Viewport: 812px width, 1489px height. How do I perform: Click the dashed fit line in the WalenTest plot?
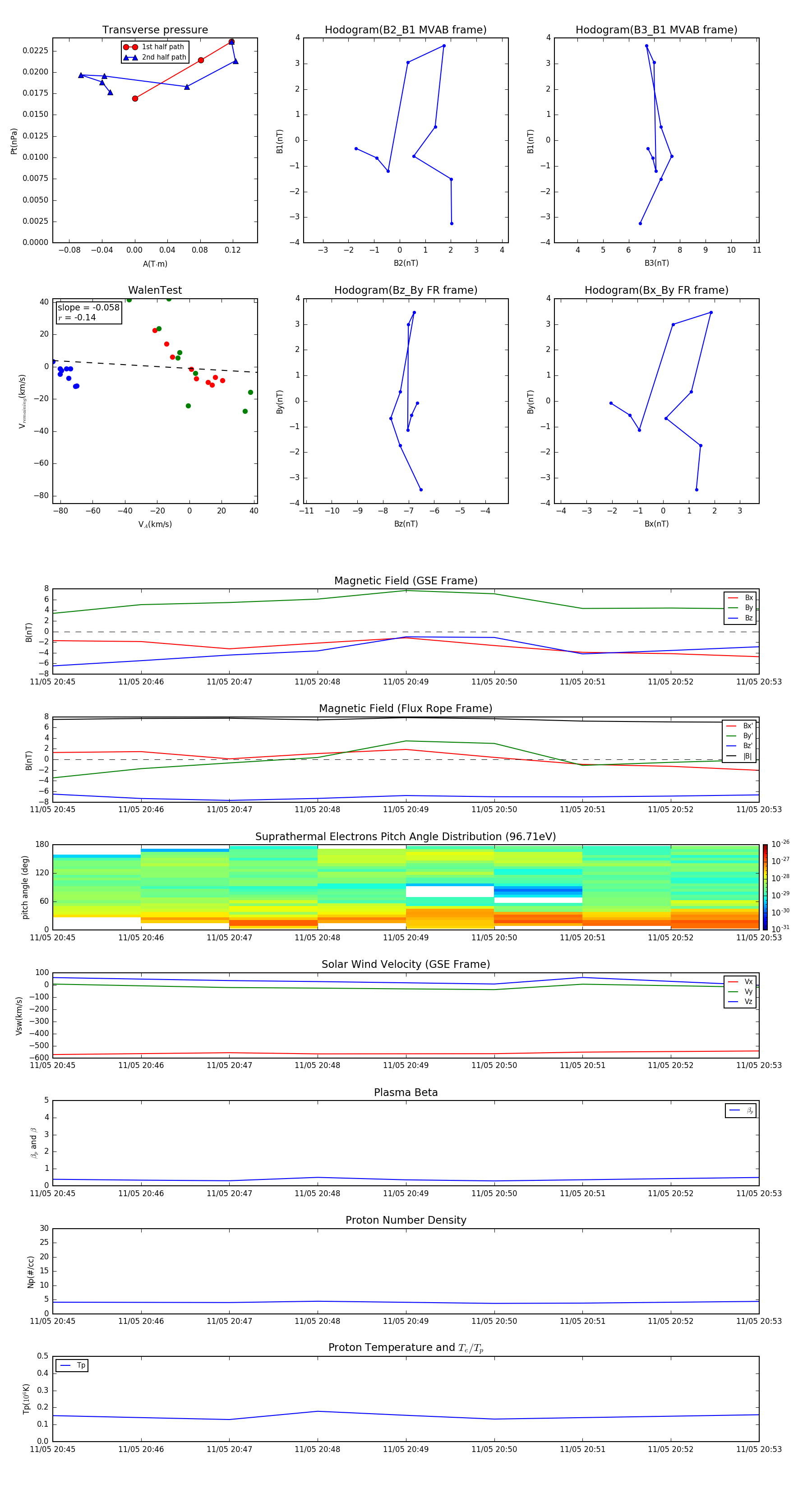[155, 366]
